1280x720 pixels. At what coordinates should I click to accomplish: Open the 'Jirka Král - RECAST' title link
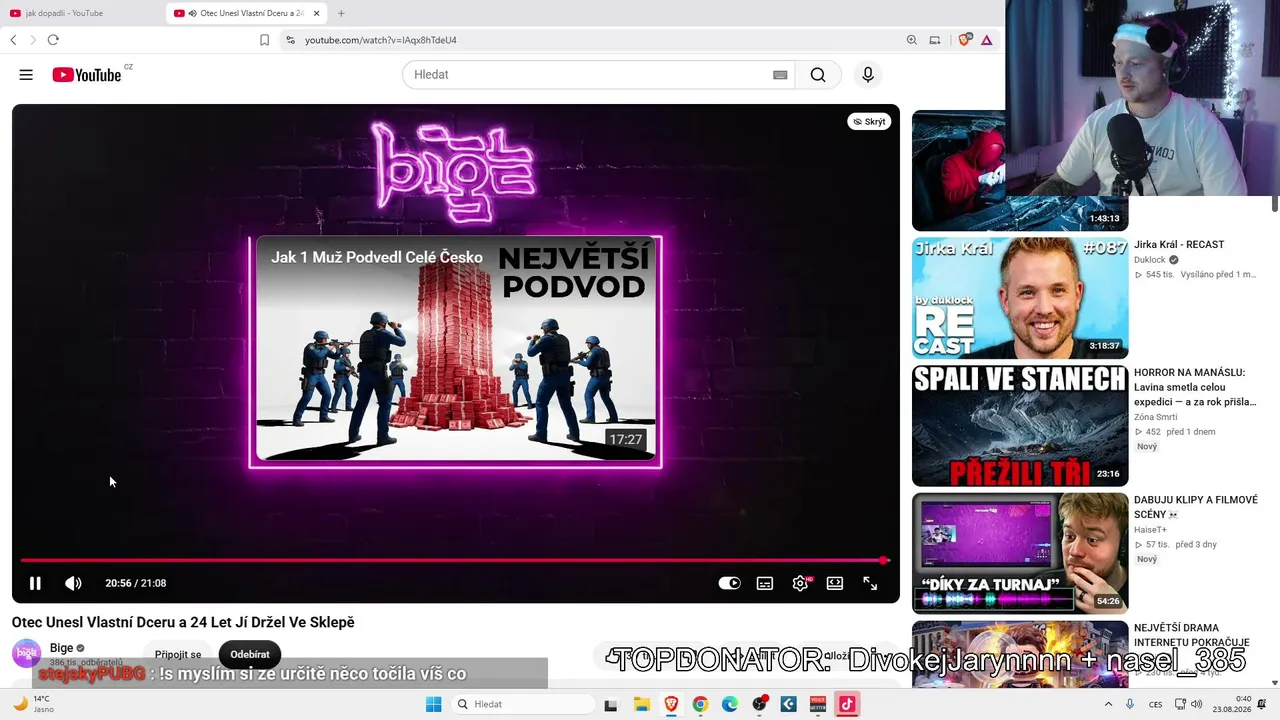coord(1179,244)
